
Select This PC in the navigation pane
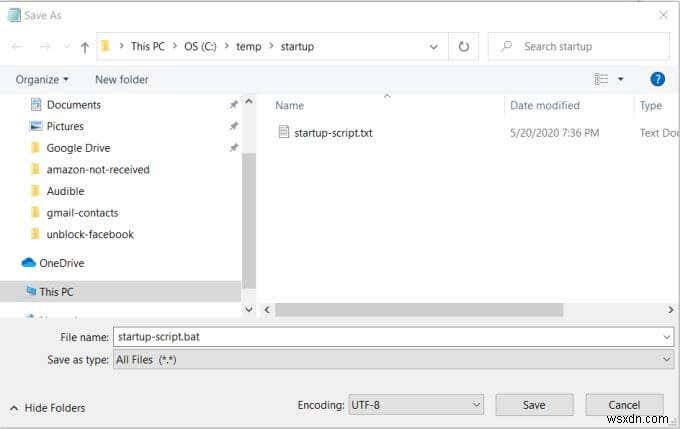click(56, 292)
